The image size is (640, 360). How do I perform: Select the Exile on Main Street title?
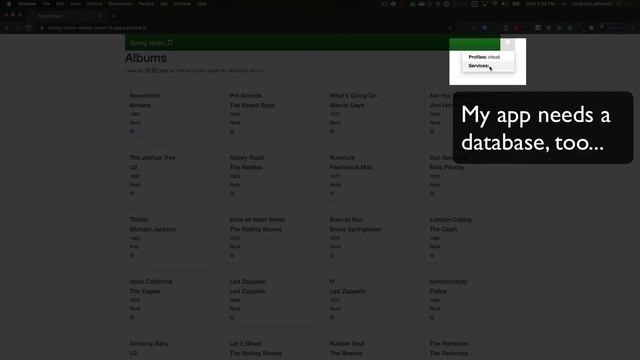click(x=257, y=220)
